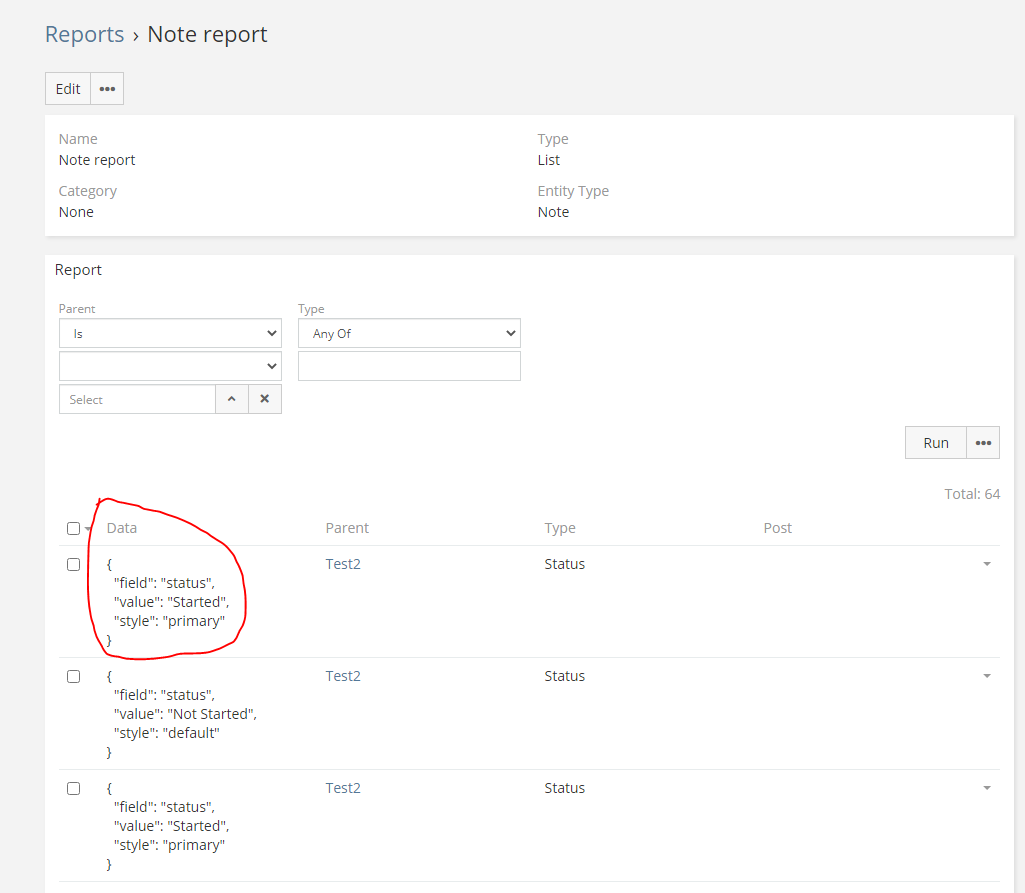Open select-all caret beside header checkbox
This screenshot has width=1025, height=893.
click(x=88, y=530)
